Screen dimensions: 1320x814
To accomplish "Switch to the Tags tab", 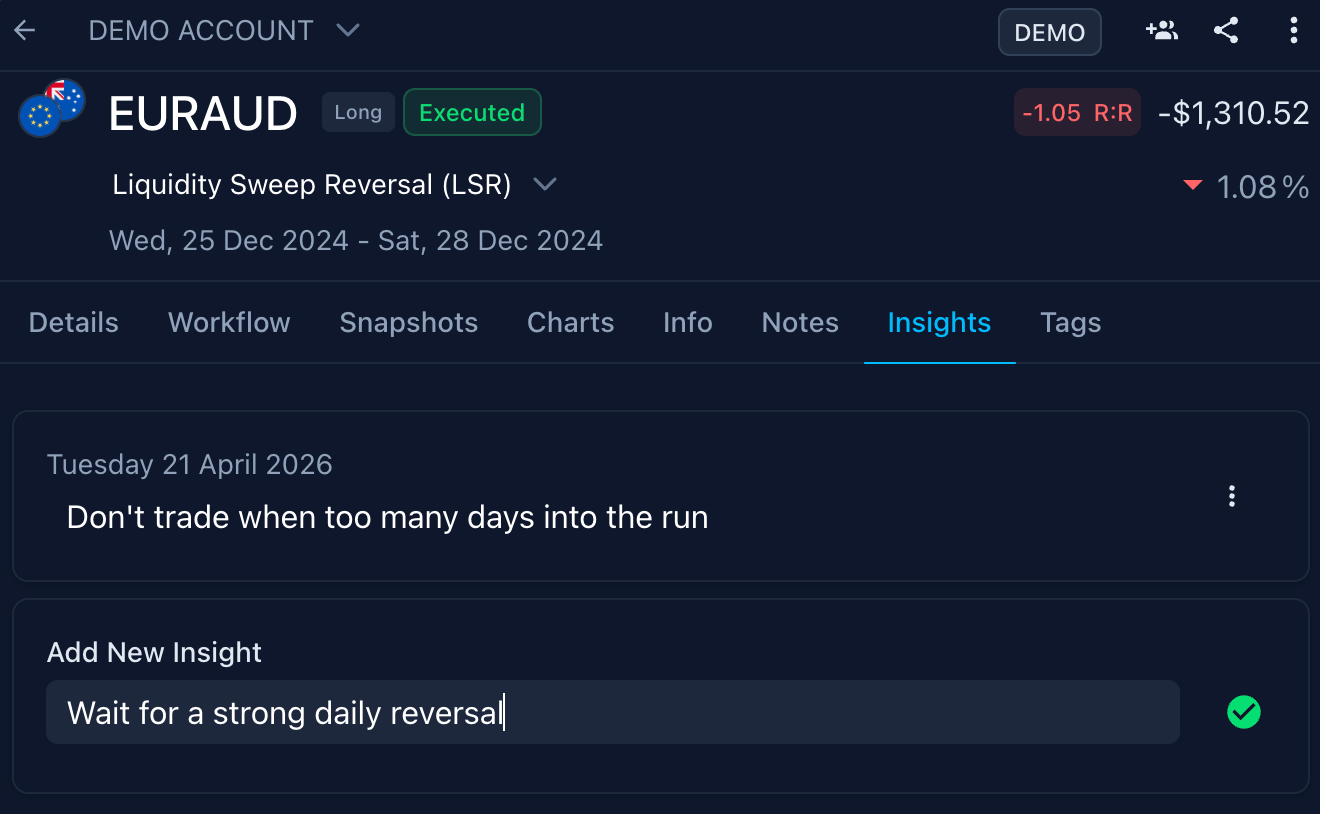I will click(x=1070, y=323).
